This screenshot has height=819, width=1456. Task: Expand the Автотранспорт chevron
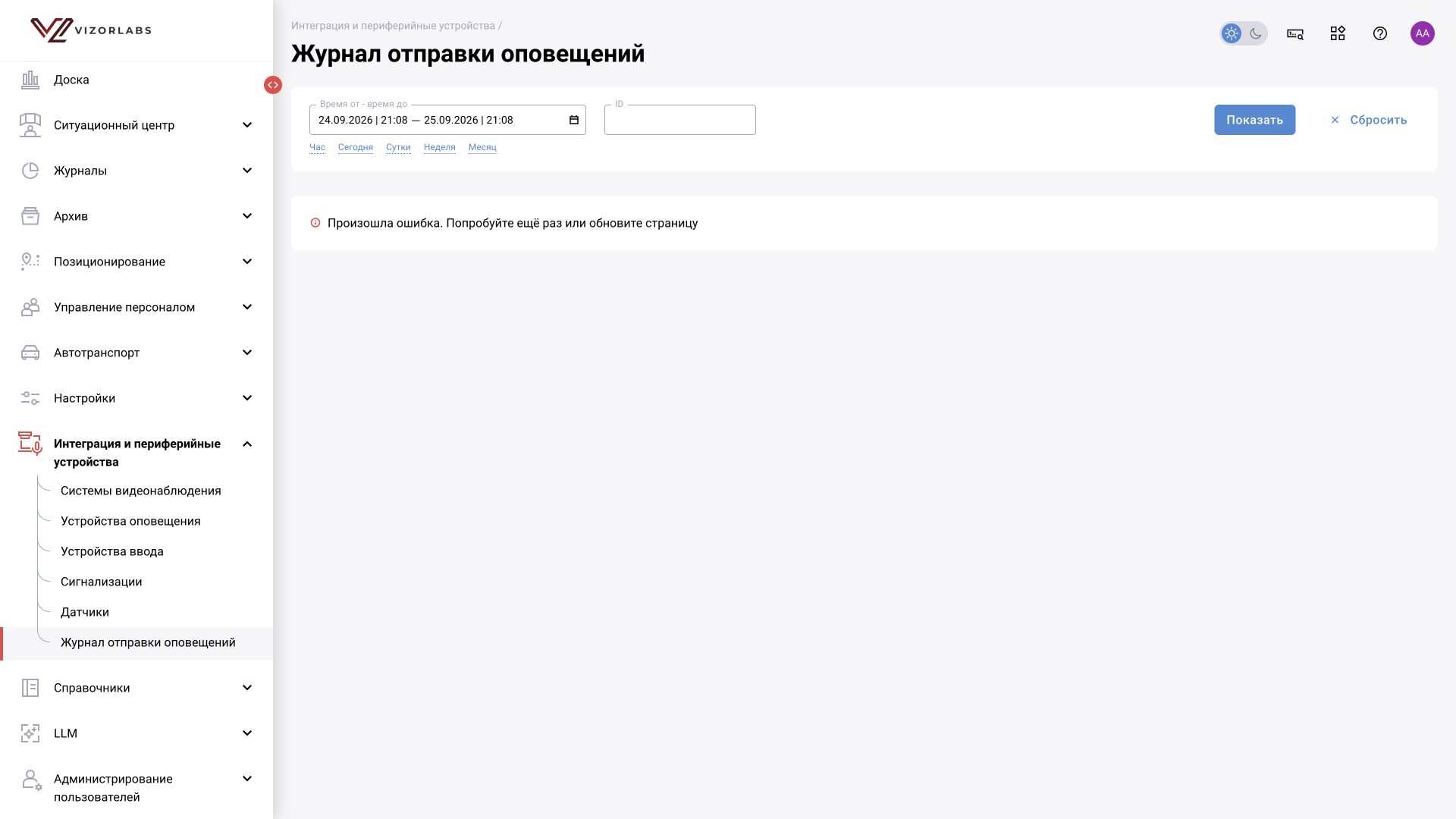[247, 353]
